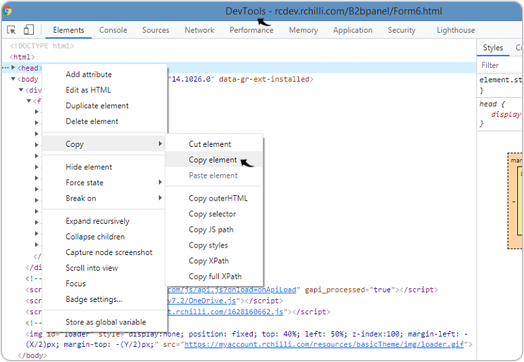The height and width of the screenshot is (362, 524).
Task: Open the Console tab
Action: (113, 30)
